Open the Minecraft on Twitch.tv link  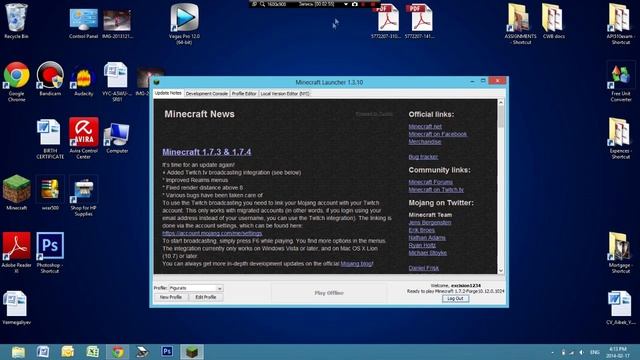[436, 190]
